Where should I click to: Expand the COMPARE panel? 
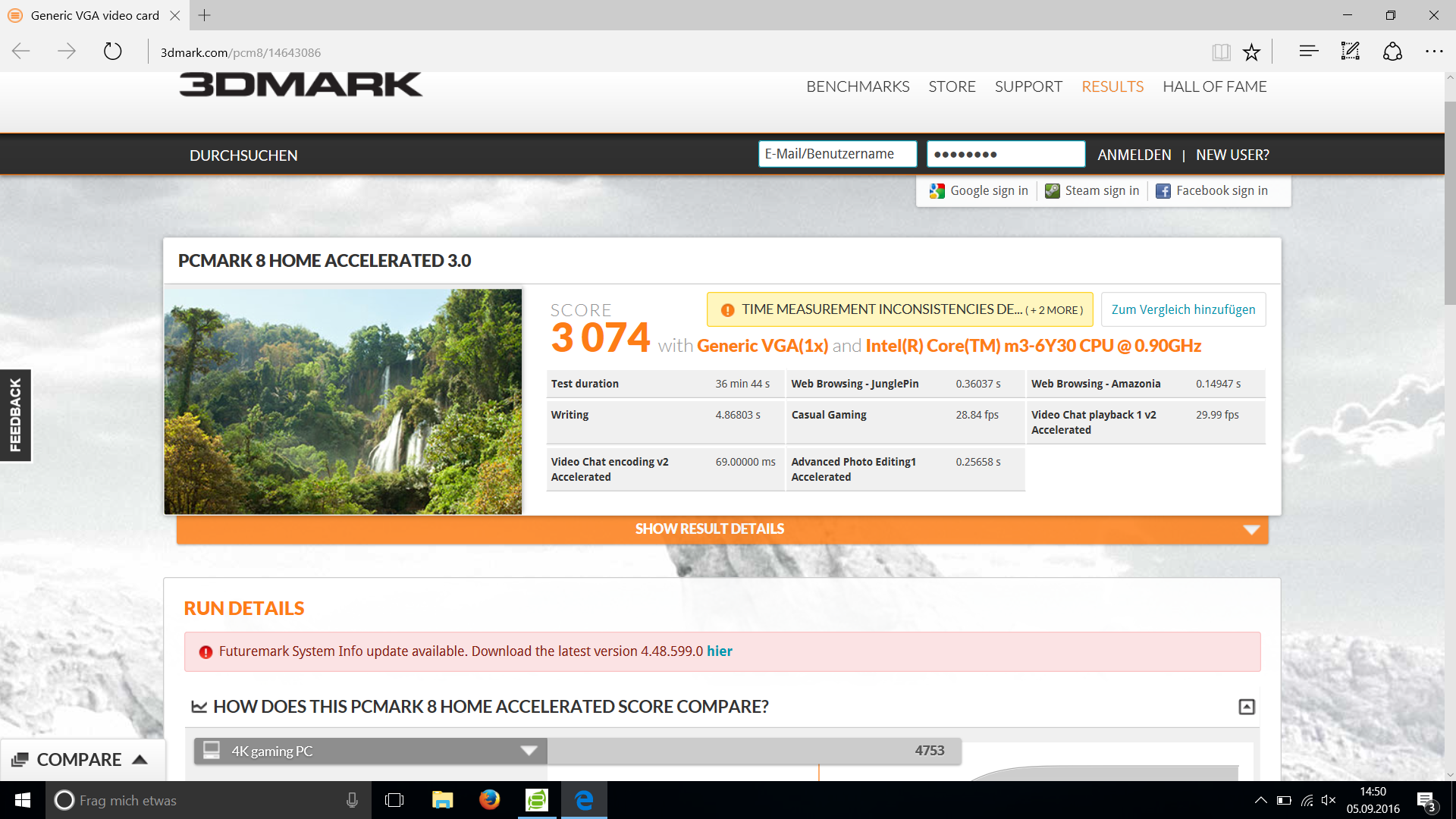[x=82, y=760]
